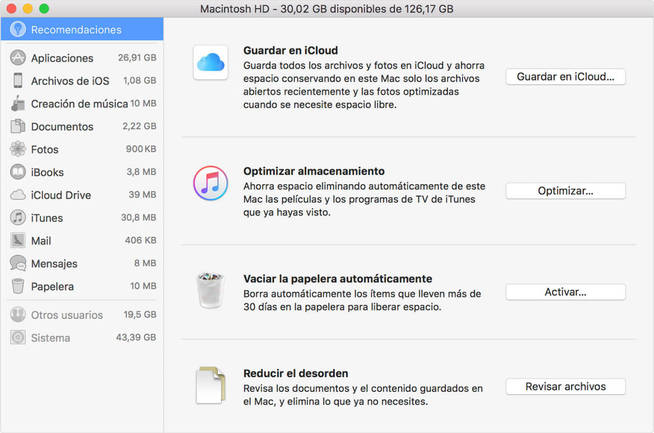This screenshot has width=654, height=433.
Task: Click the iTunes sidebar icon
Action: [18, 217]
